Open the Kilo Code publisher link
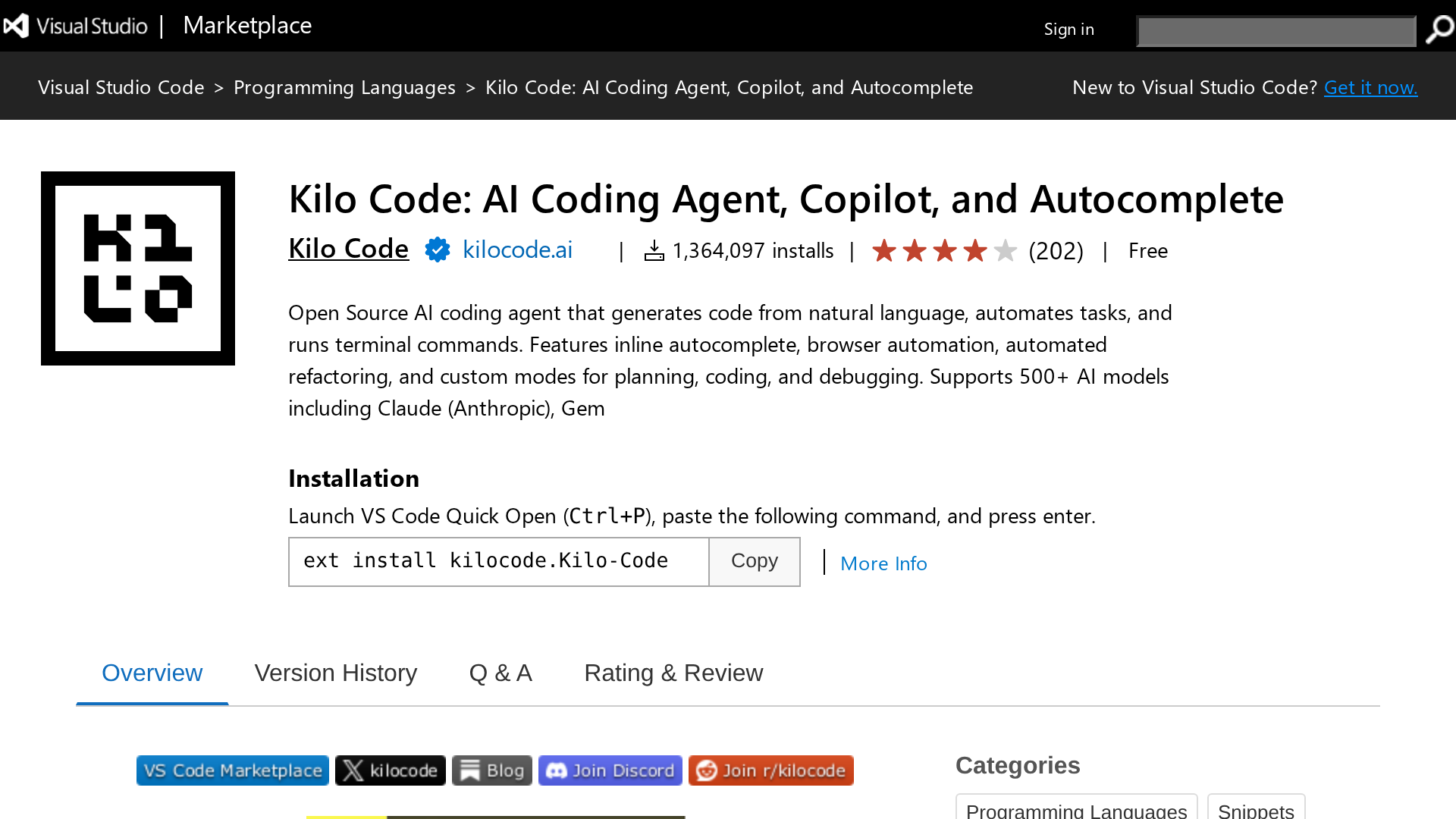Screen dimensions: 1456x819 tap(348, 249)
